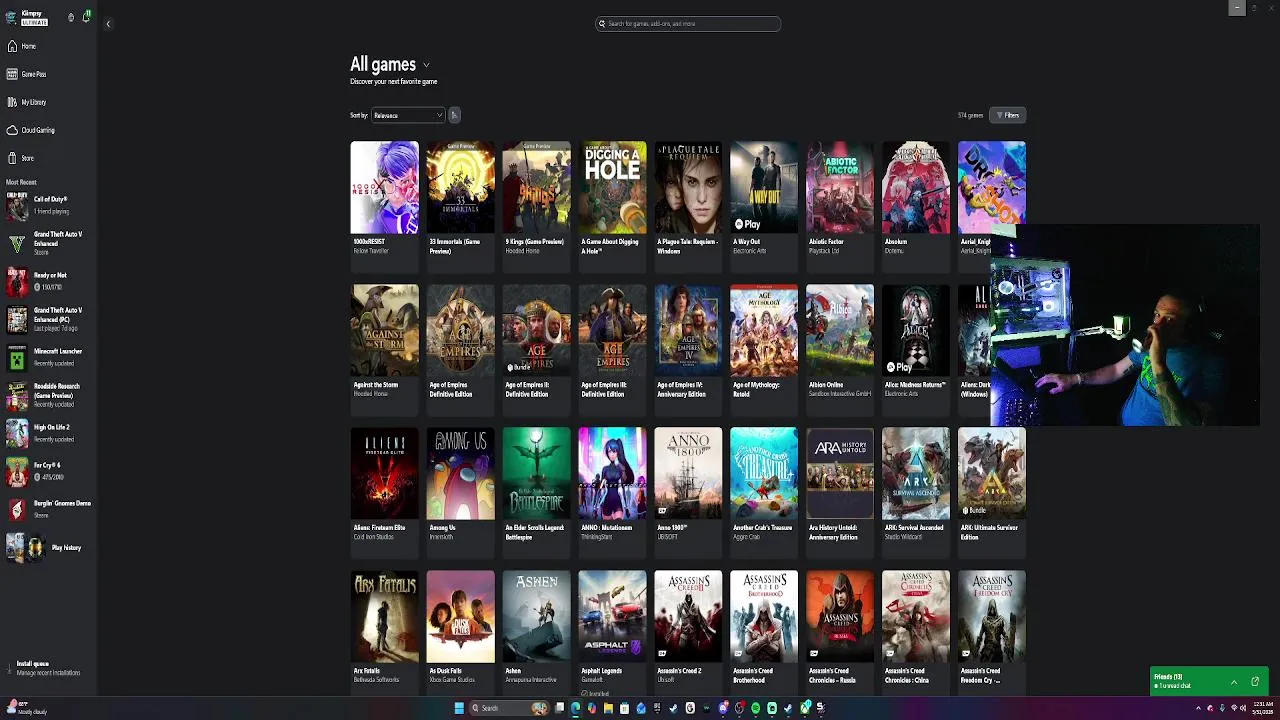Viewport: 1280px width, 720px height.
Task: Open Microsoft Edge from taskbar
Action: point(575,708)
